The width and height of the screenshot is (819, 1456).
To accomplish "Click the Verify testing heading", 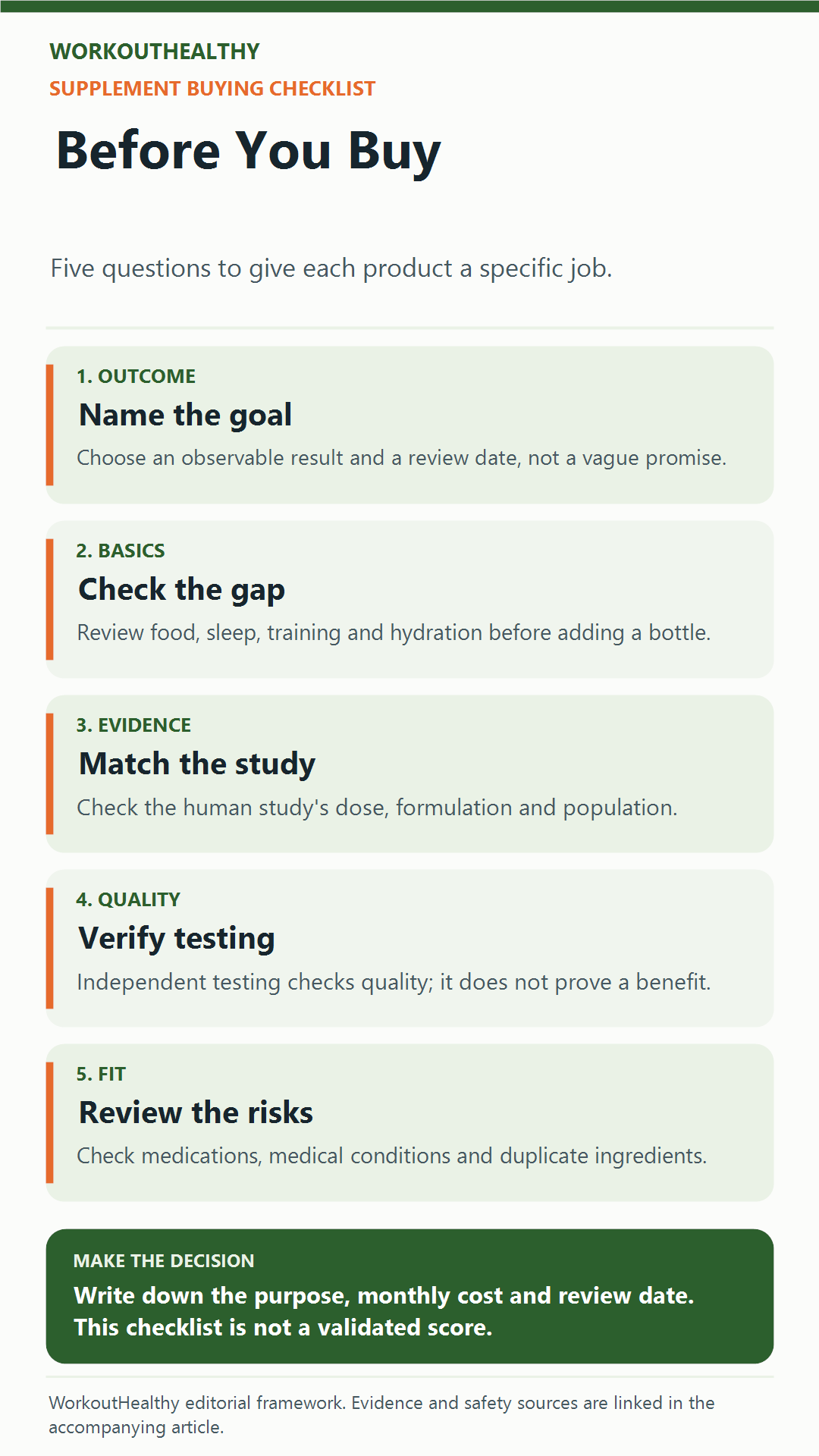I will point(177,939).
